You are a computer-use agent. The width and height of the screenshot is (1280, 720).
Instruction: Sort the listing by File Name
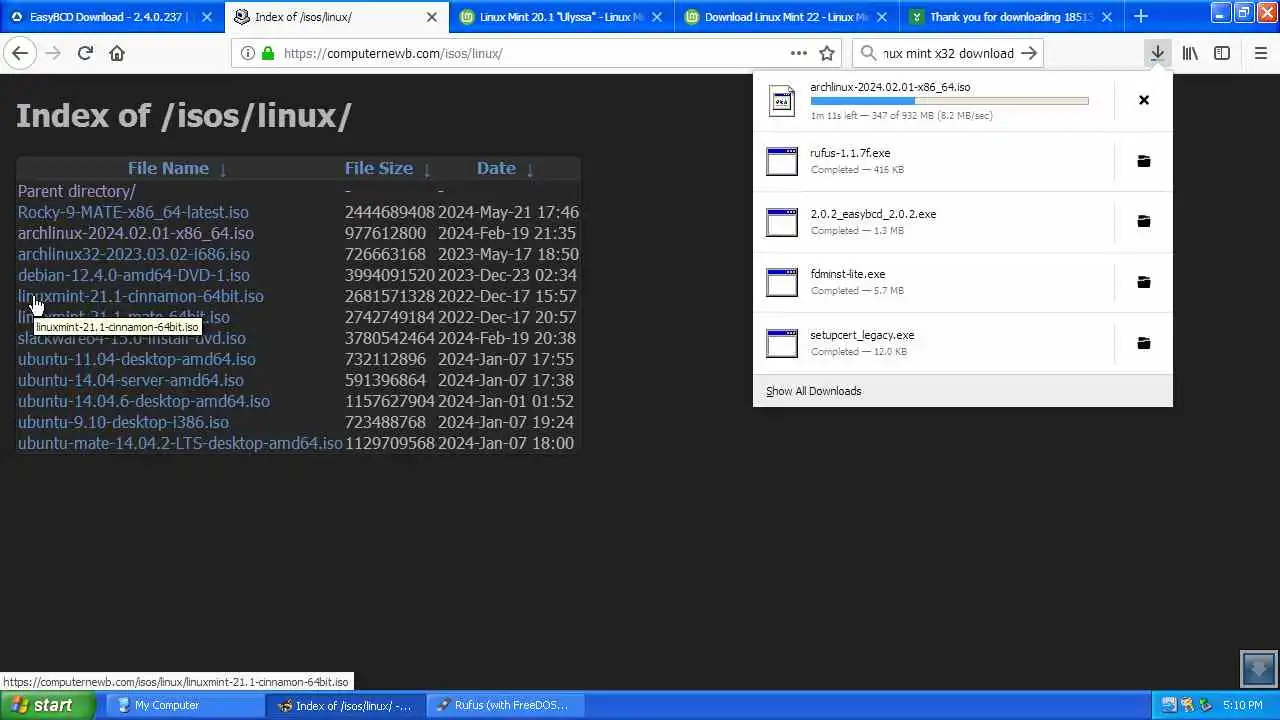(168, 168)
